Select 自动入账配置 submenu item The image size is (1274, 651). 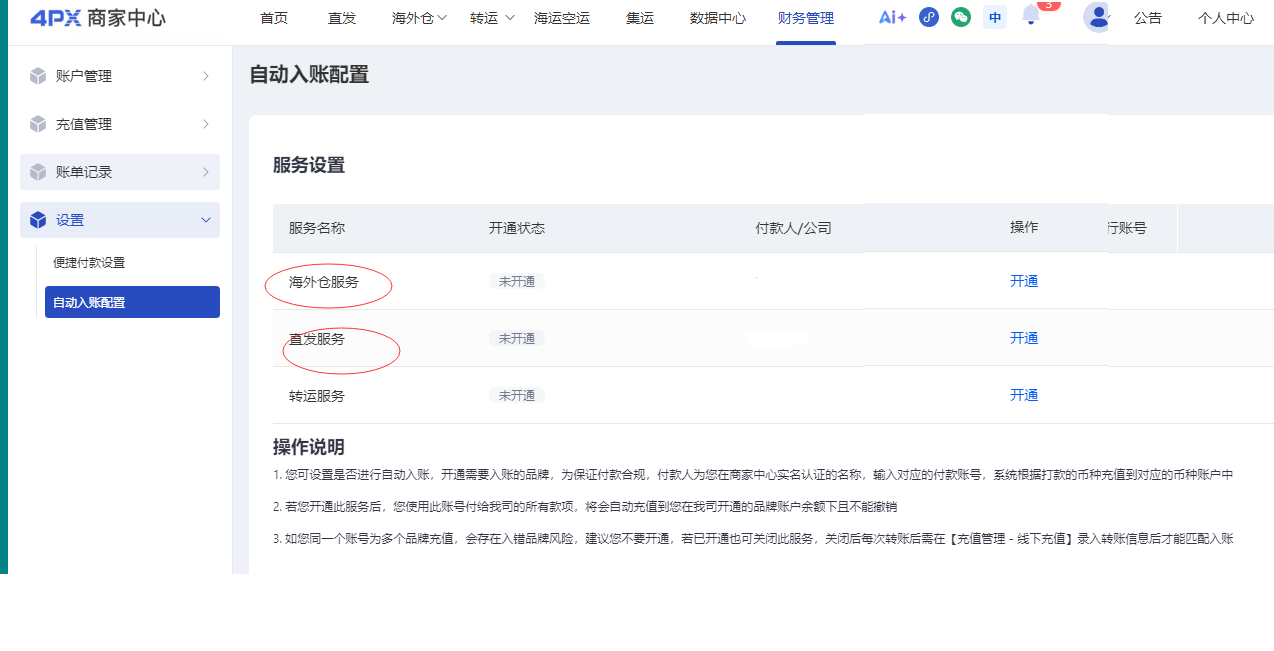132,302
